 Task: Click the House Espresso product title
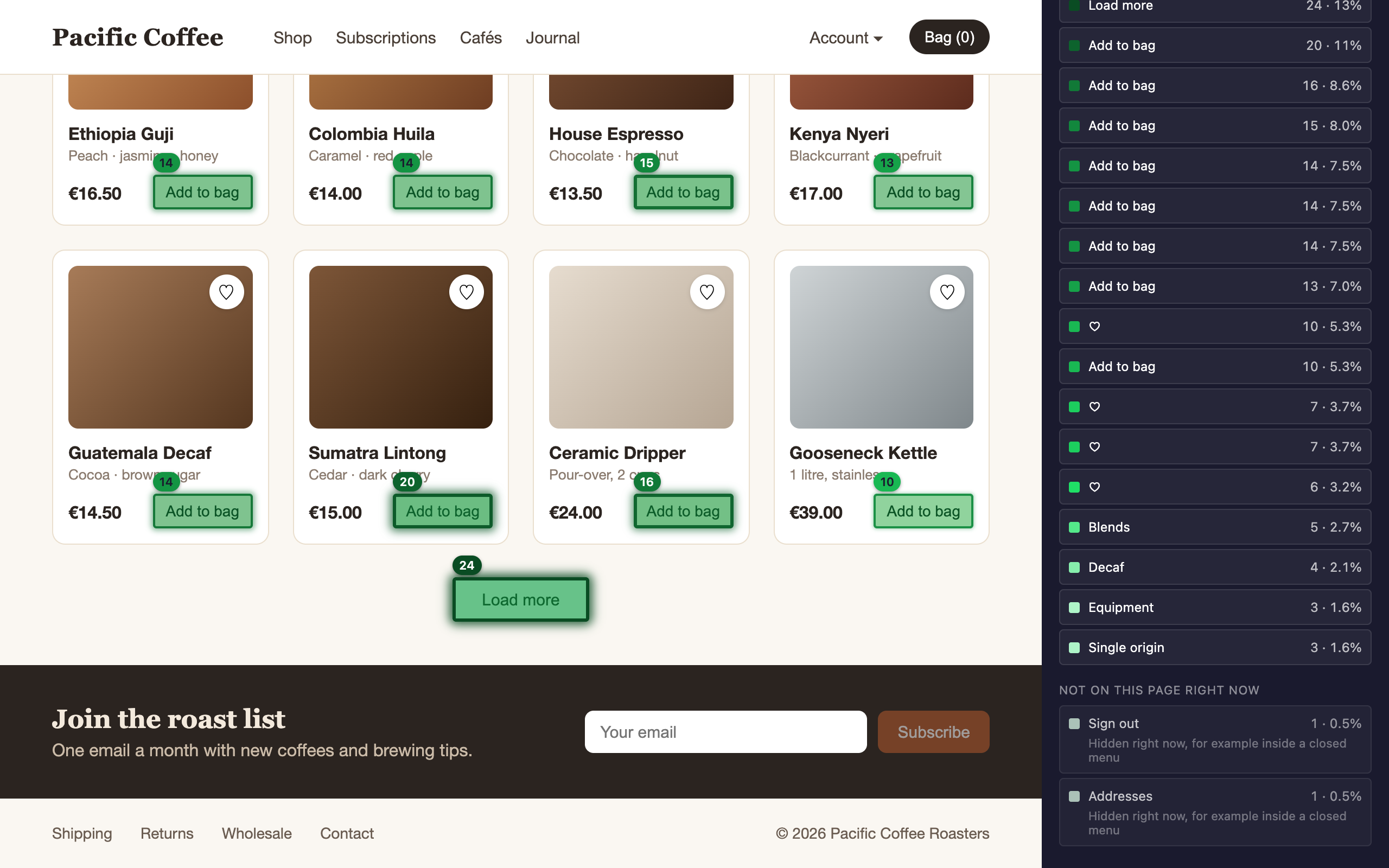pos(616,134)
